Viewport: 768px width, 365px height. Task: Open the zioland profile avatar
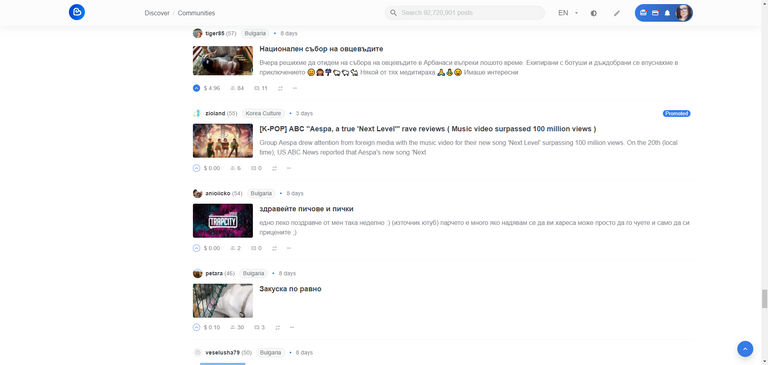[x=197, y=113]
